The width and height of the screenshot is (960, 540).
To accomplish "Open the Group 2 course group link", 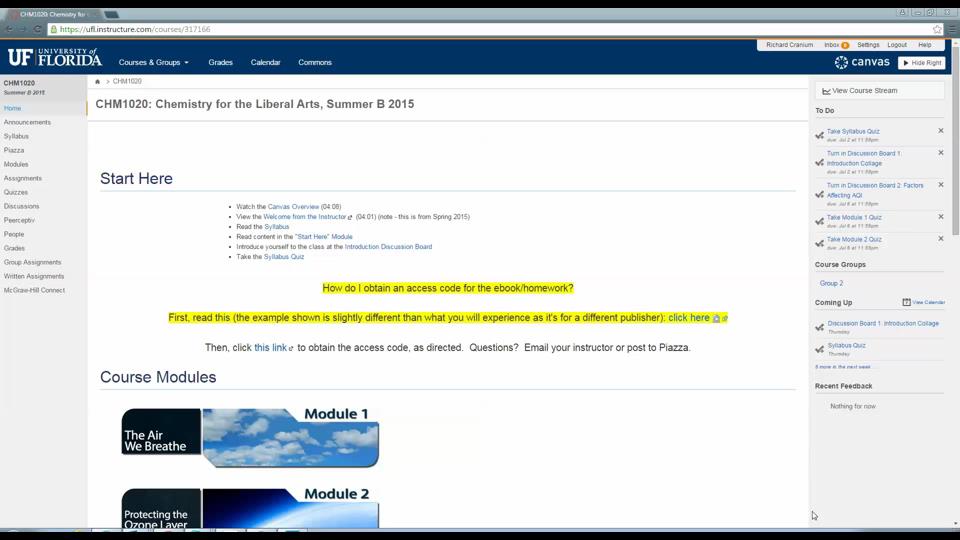I will pos(831,283).
